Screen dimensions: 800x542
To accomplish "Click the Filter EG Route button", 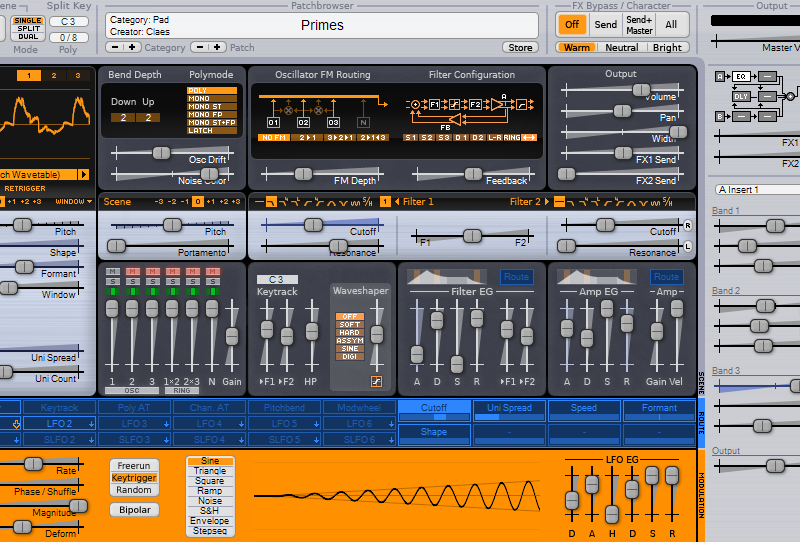I will pos(516,277).
